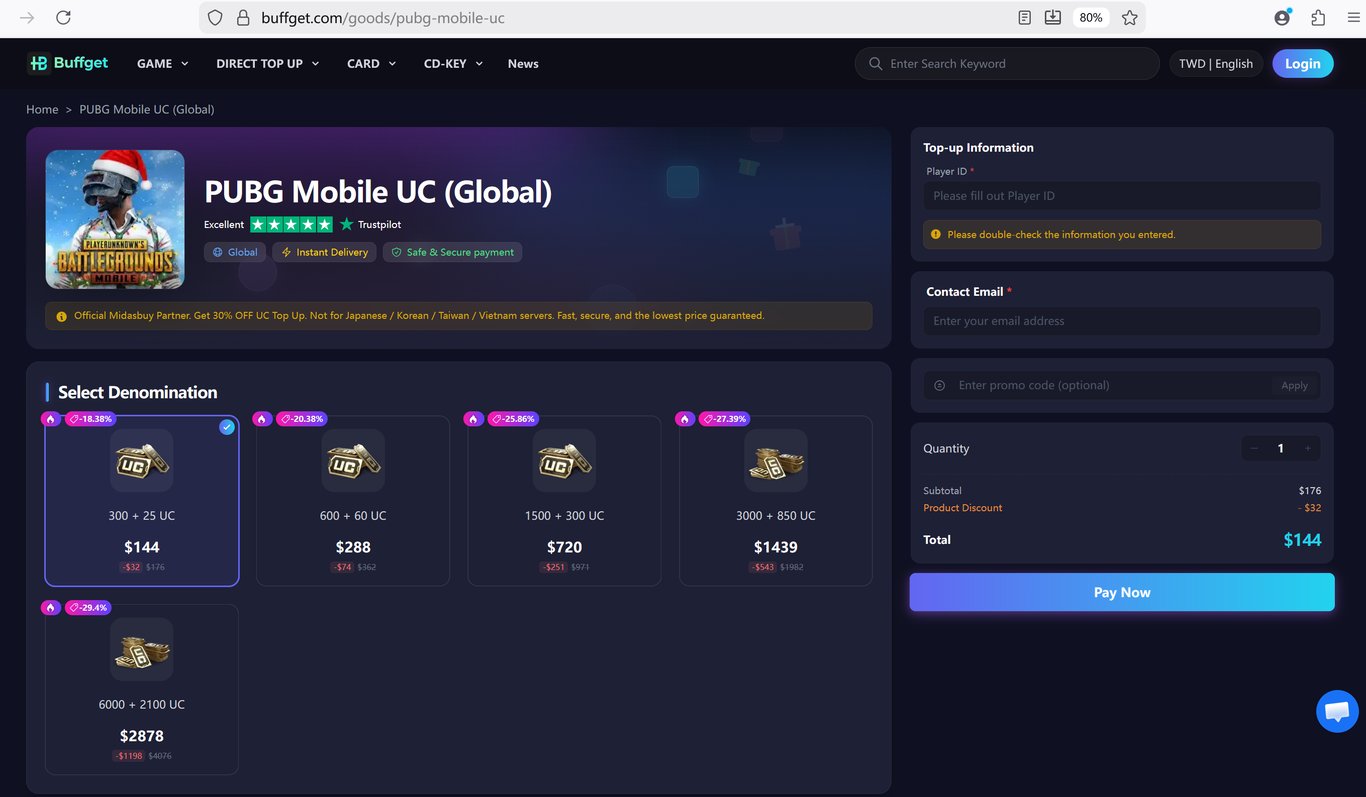Click the PUBG Mobile UC (Global) breadcrumb

coord(147,109)
